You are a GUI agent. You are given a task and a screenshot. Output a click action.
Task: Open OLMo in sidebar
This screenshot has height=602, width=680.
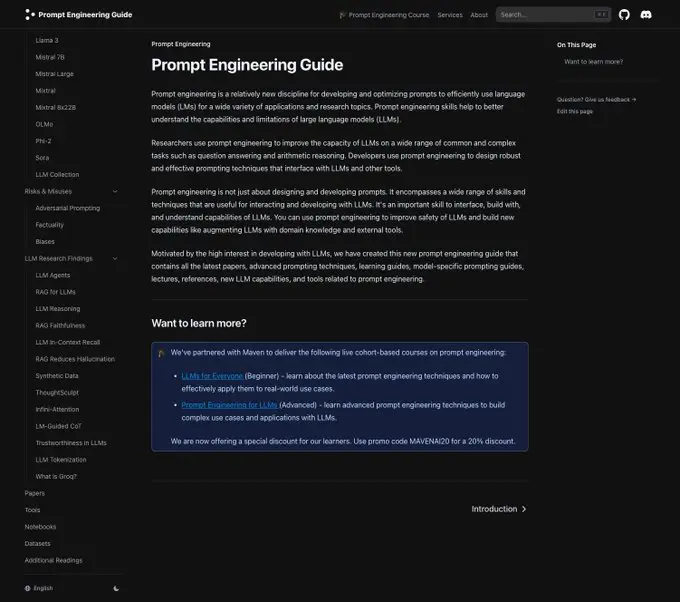[x=44, y=124]
